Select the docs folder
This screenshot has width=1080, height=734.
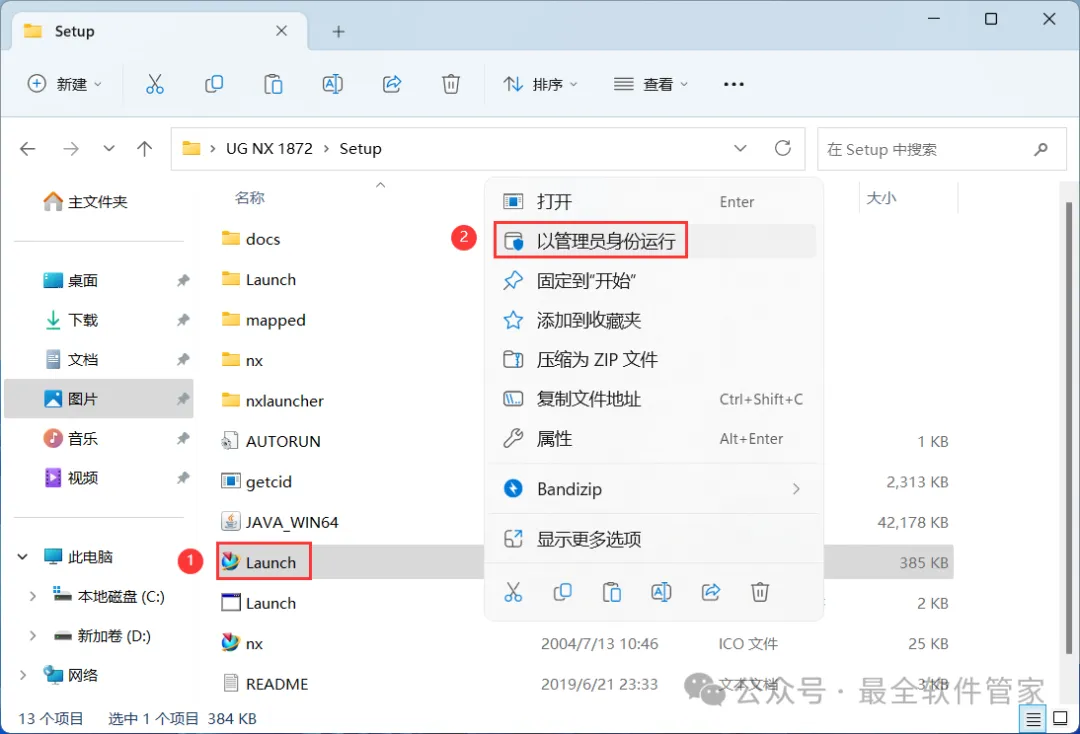click(251, 239)
